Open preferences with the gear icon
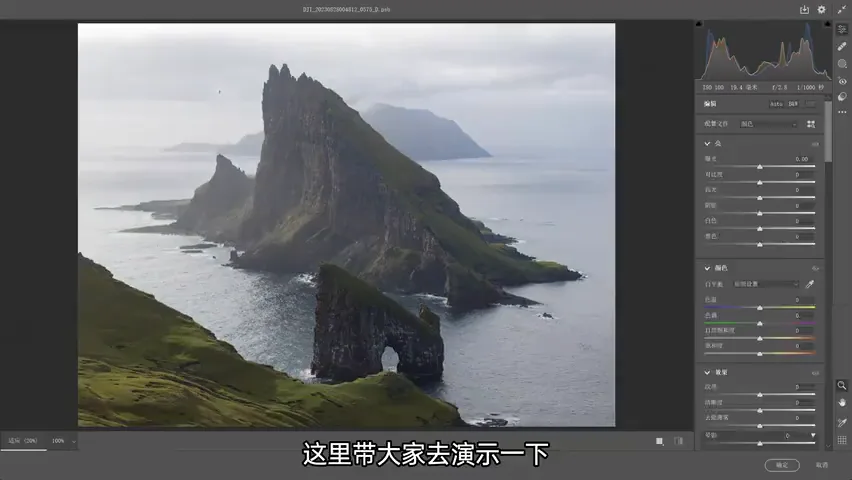The image size is (852, 480). pyautogui.click(x=822, y=9)
